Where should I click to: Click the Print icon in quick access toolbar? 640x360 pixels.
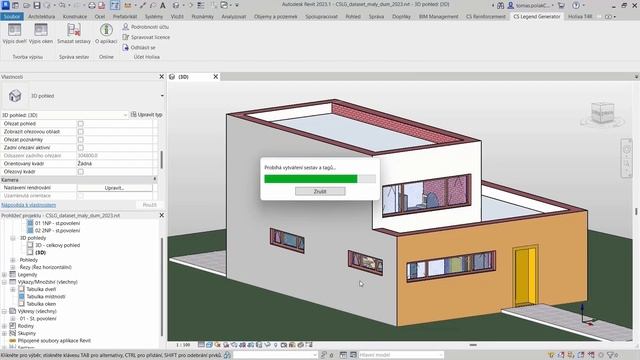pos(92,5)
